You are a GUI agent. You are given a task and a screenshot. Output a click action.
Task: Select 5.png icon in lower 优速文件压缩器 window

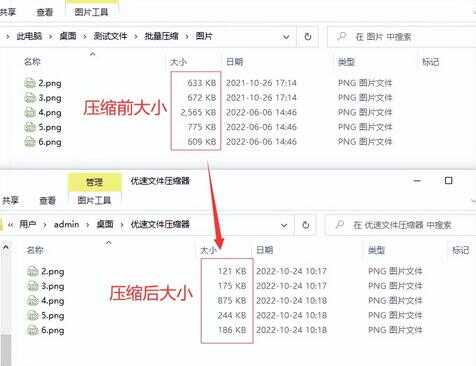click(x=33, y=315)
